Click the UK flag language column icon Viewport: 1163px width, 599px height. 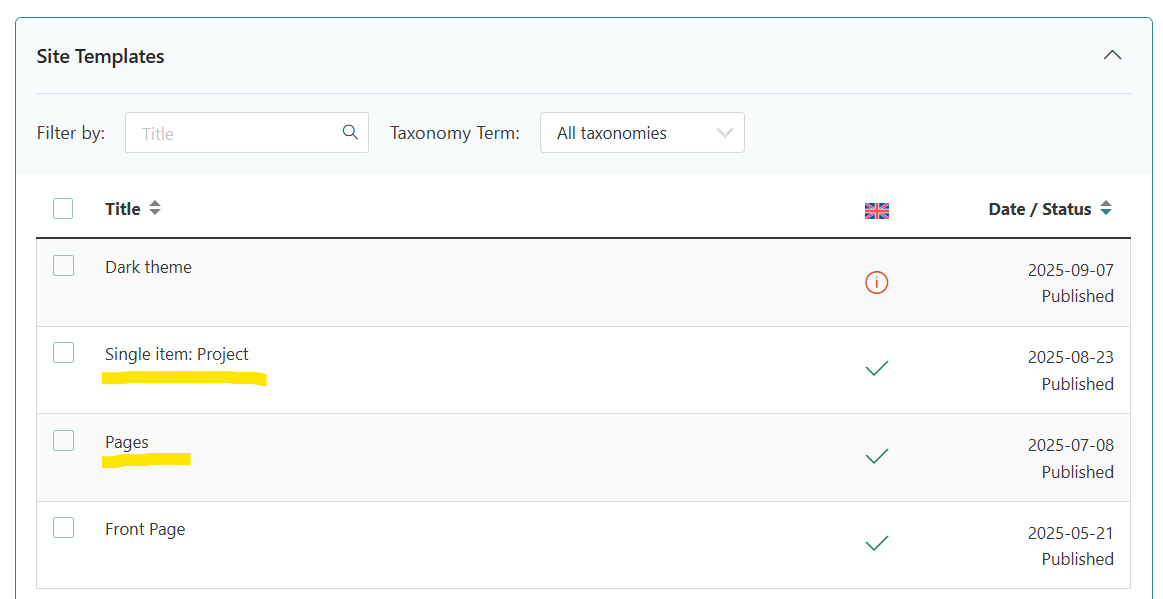(877, 210)
